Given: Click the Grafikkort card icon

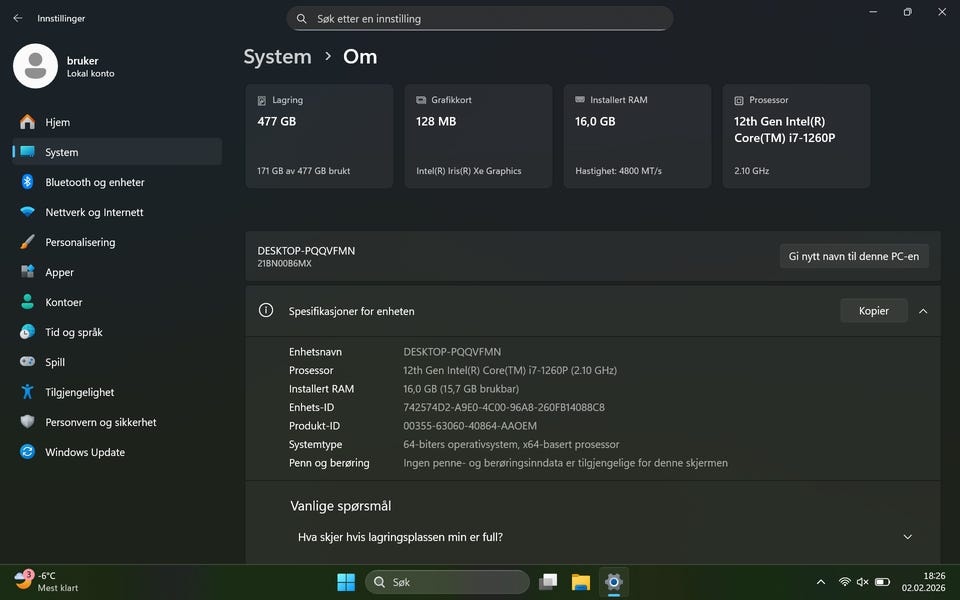Looking at the screenshot, I should point(421,100).
